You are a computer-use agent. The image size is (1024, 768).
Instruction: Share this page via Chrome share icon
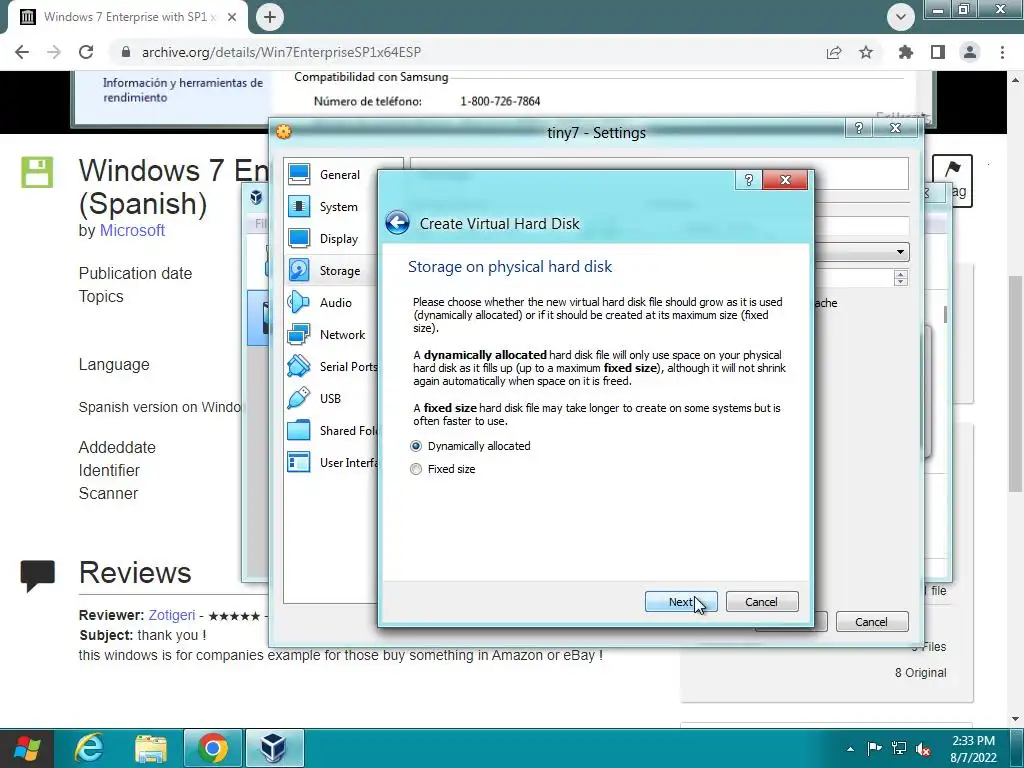(834, 52)
